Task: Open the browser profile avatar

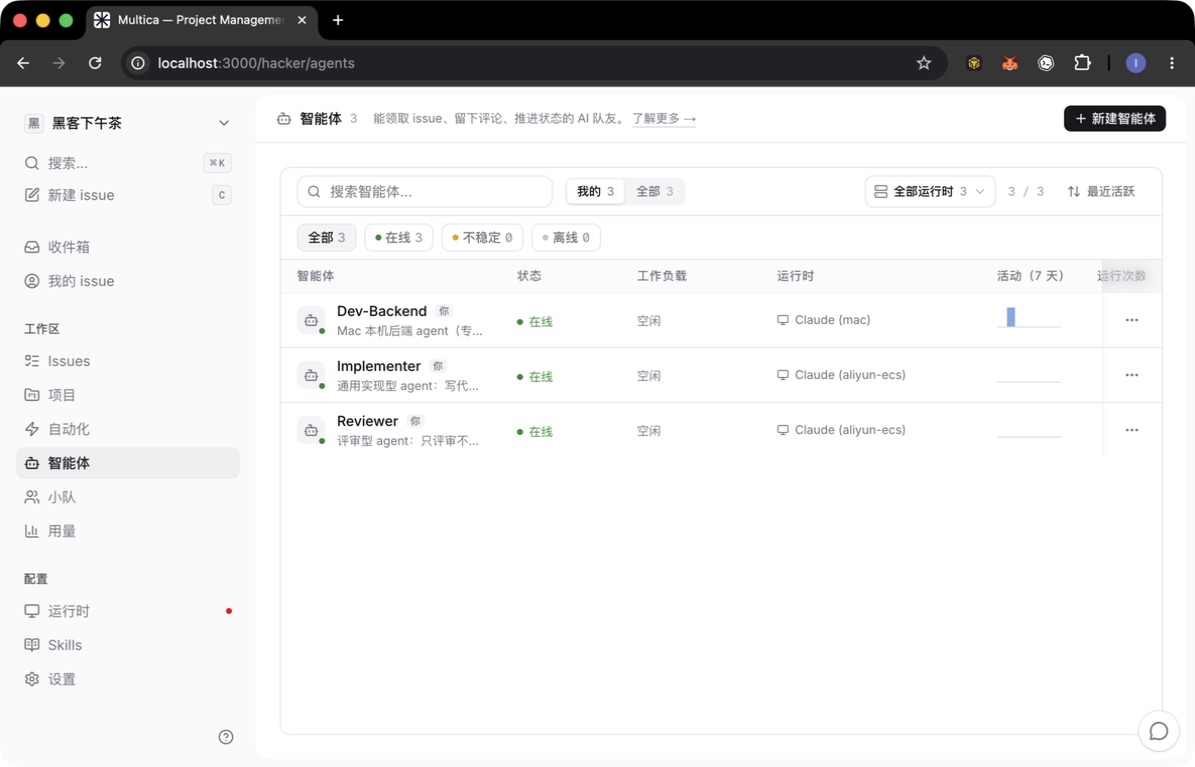Action: click(1136, 63)
